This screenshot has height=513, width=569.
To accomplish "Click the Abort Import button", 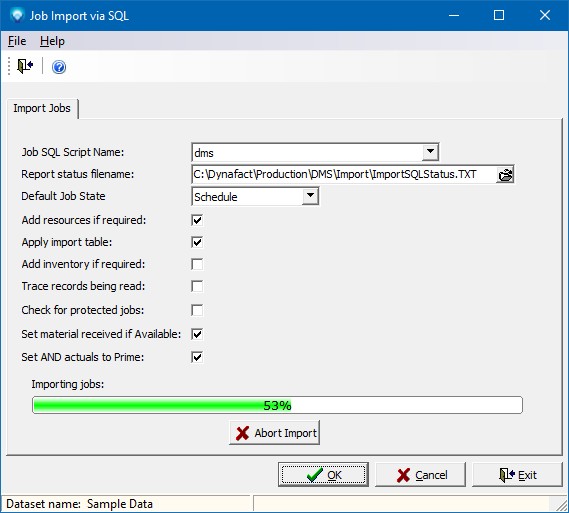I will (274, 433).
